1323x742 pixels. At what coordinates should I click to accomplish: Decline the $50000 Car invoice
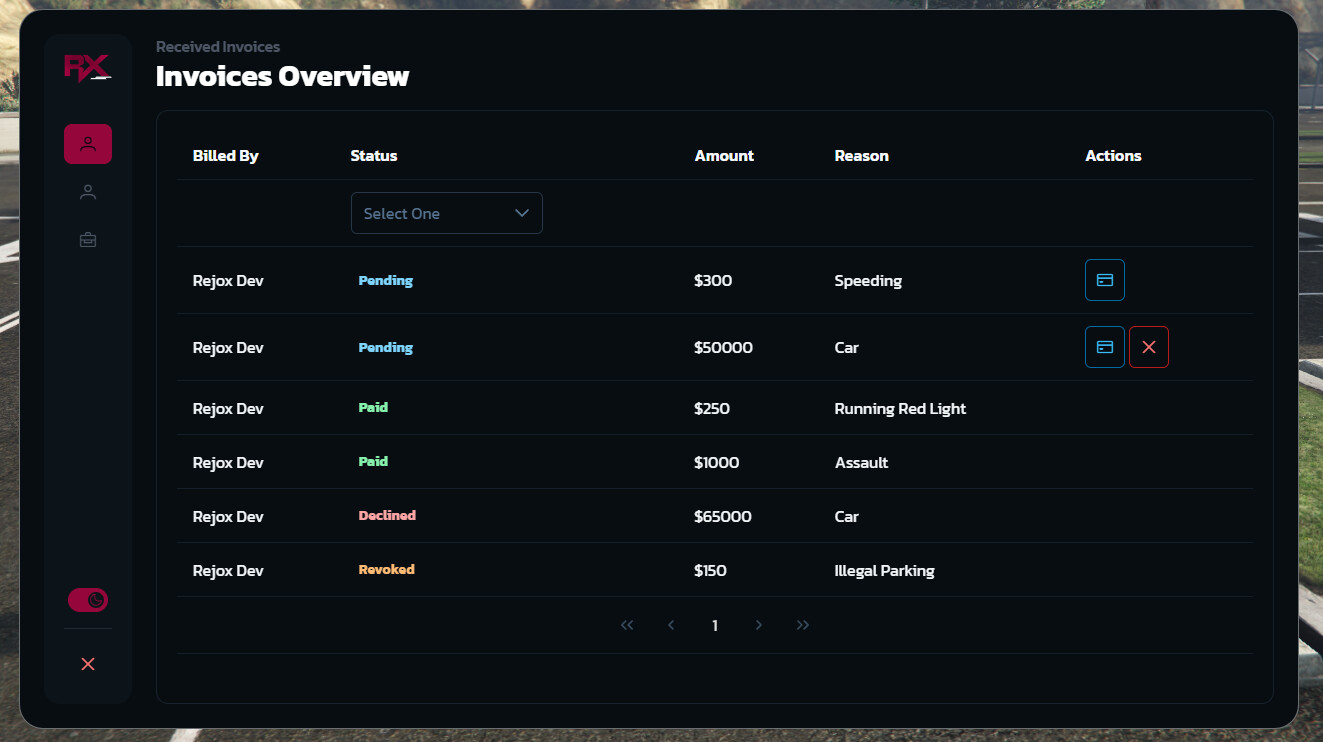pos(1148,347)
